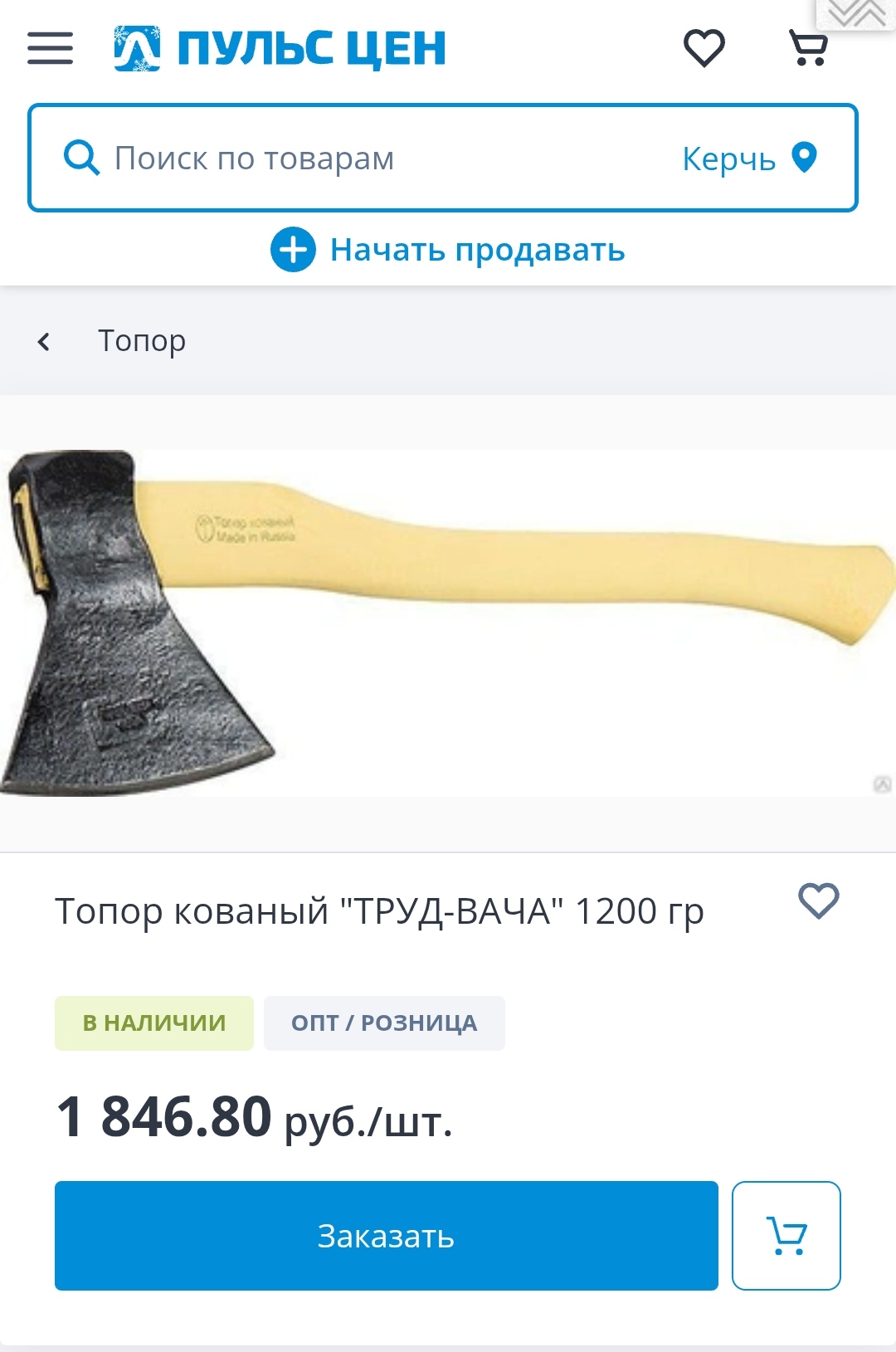Toggle favorite heart for the axe

pos(819,901)
